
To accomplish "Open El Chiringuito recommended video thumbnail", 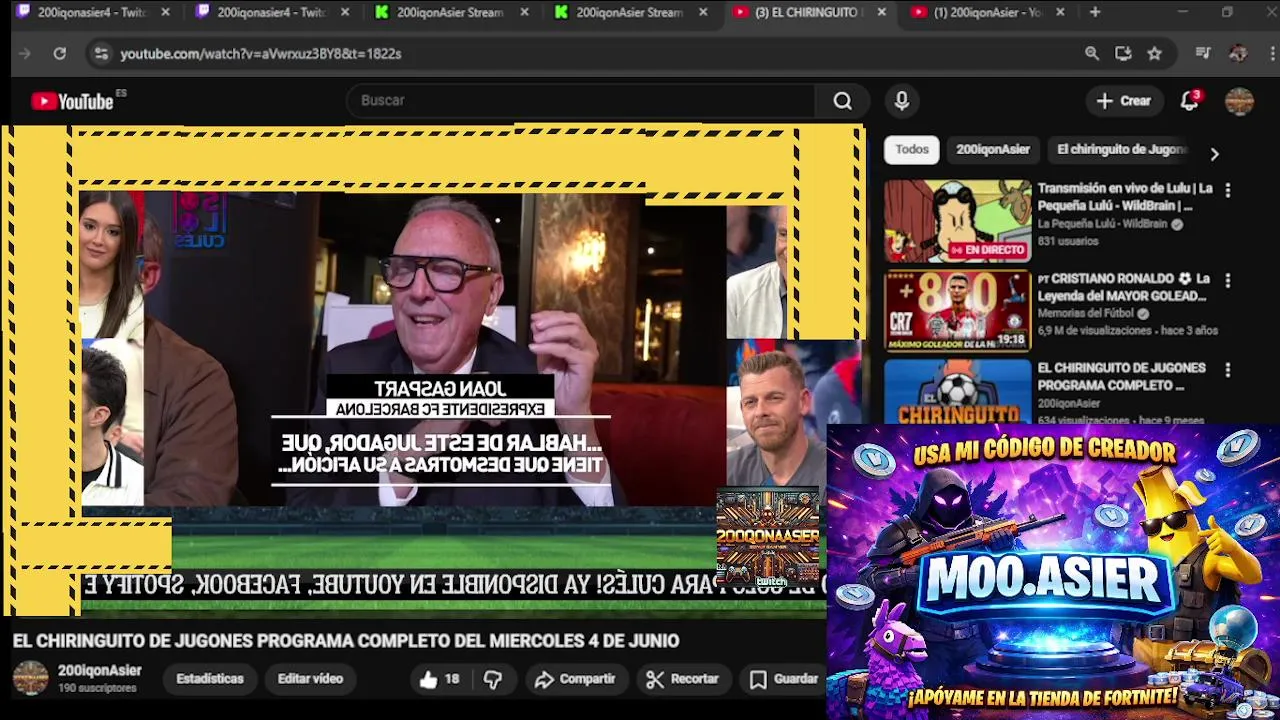I will click(957, 392).
